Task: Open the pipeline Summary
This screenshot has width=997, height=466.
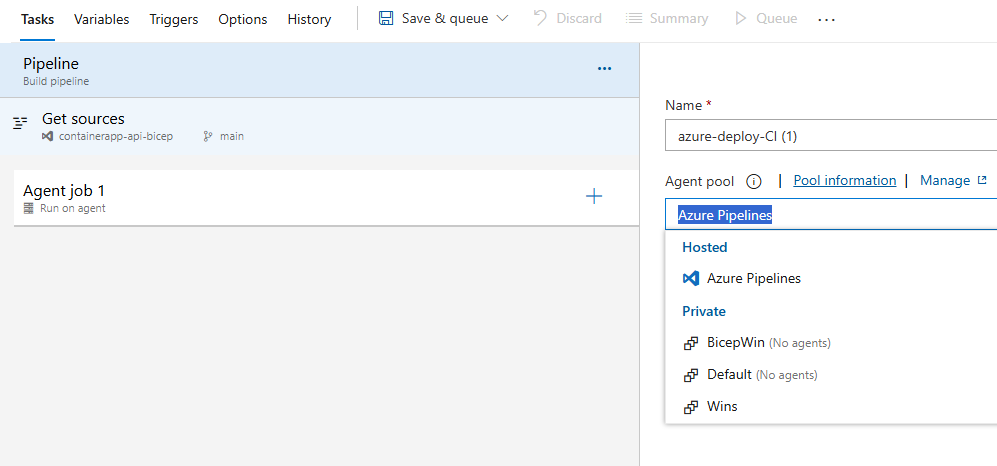Action: 666,18
